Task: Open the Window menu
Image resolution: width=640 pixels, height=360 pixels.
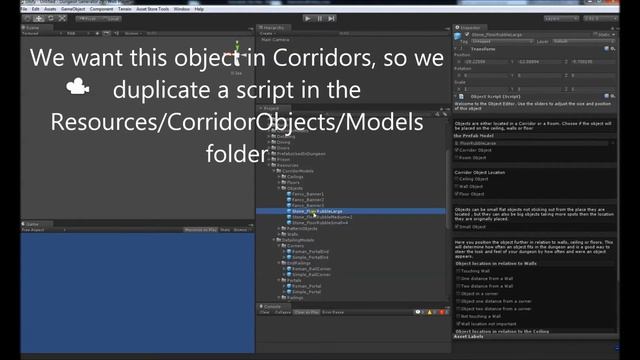Action: [x=182, y=9]
